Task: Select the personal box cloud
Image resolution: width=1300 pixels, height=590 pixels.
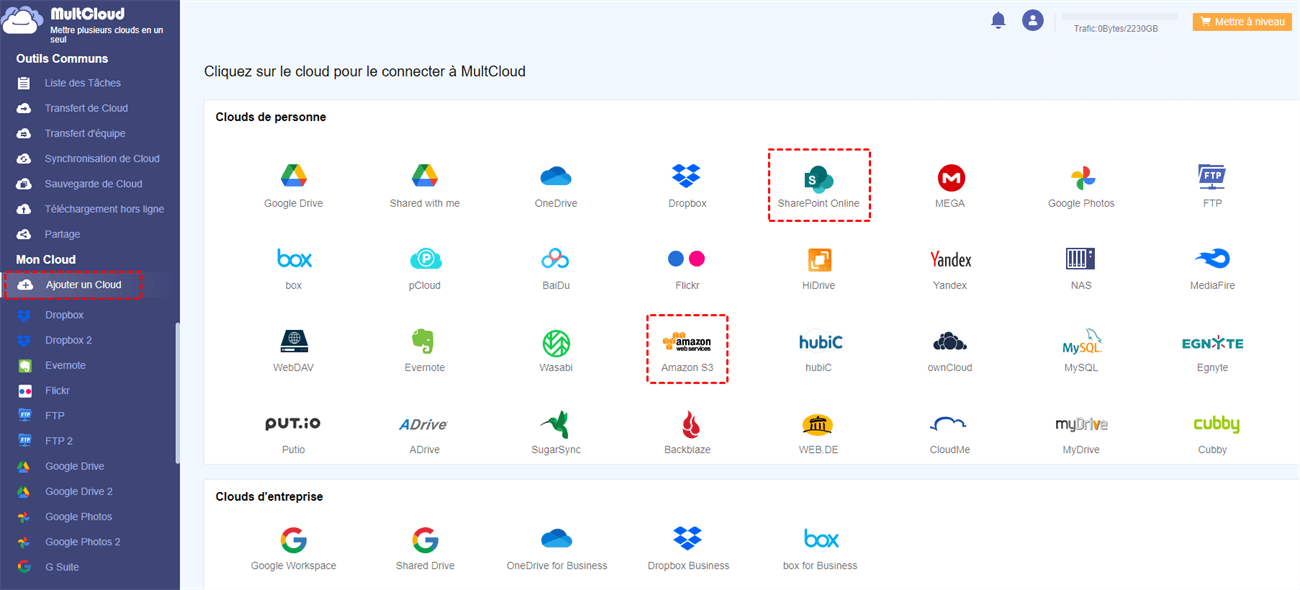Action: tap(294, 268)
